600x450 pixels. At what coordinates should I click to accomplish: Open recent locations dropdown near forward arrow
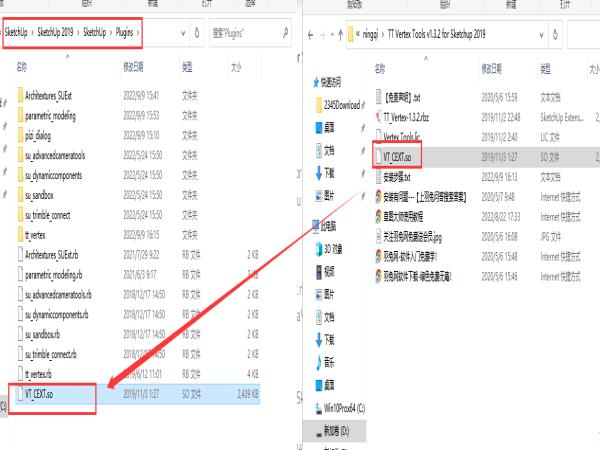(x=332, y=36)
